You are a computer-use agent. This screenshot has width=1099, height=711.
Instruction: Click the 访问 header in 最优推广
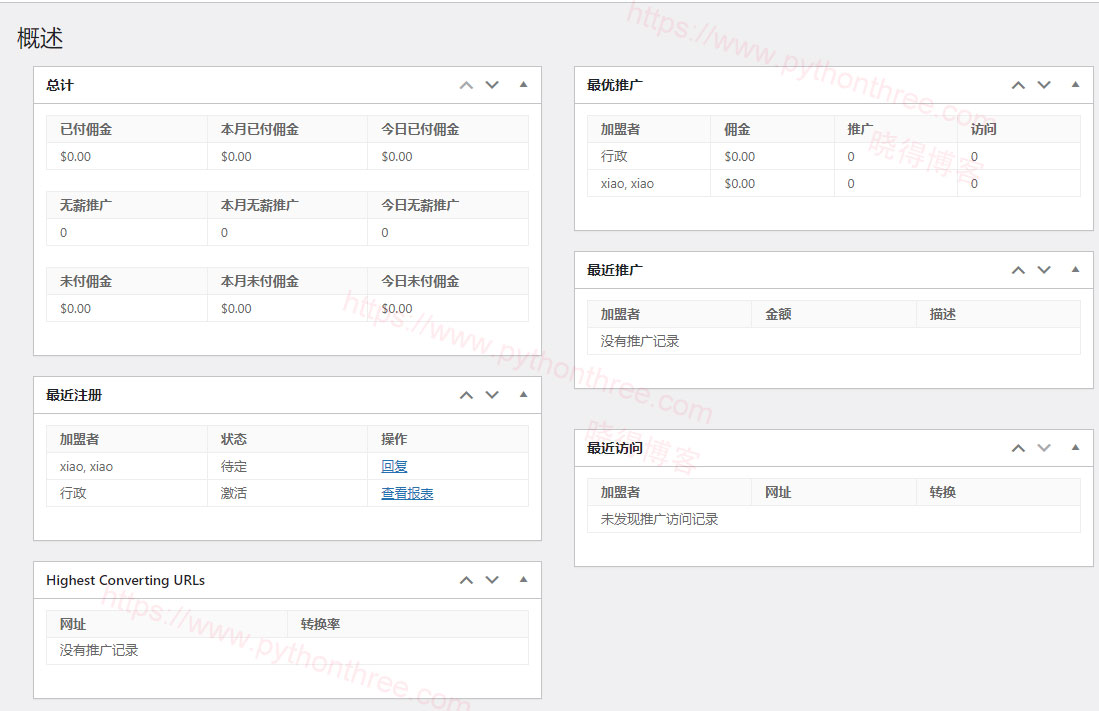(983, 129)
